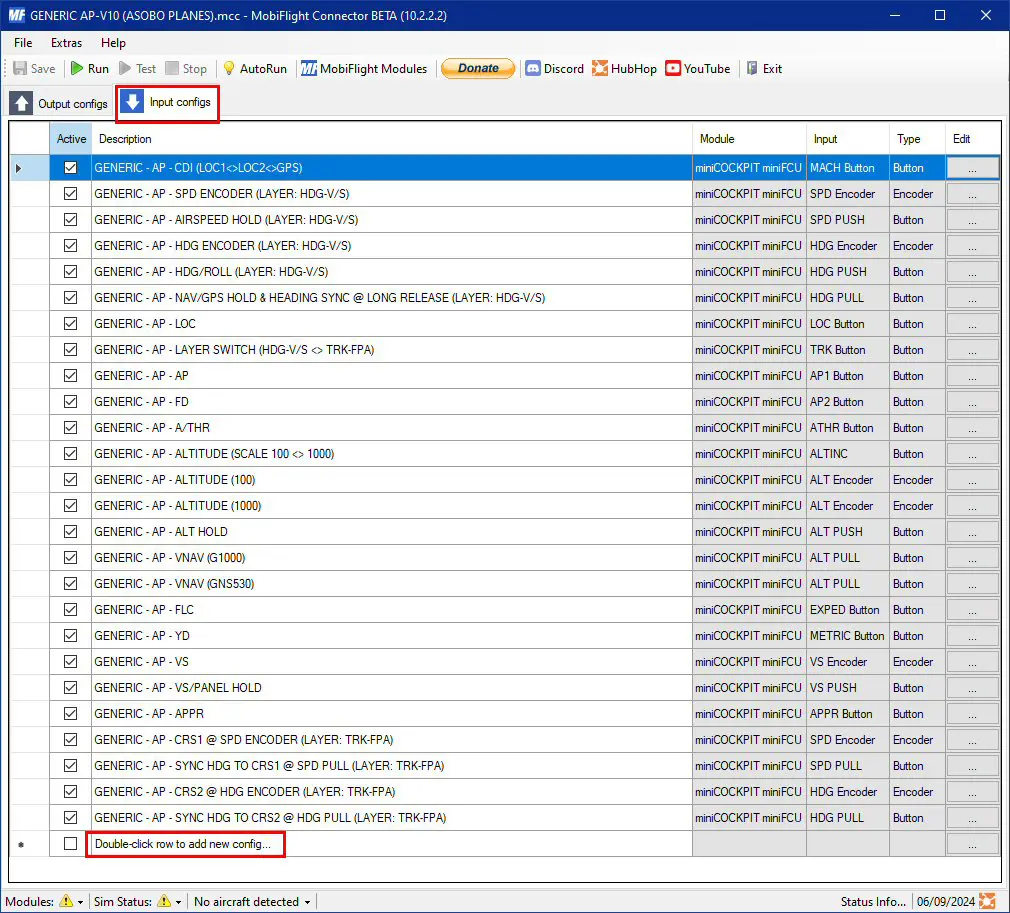Select 'GENERIC - AP - ALTITUDE (SCALE 100 <> 1000)' row

[392, 454]
